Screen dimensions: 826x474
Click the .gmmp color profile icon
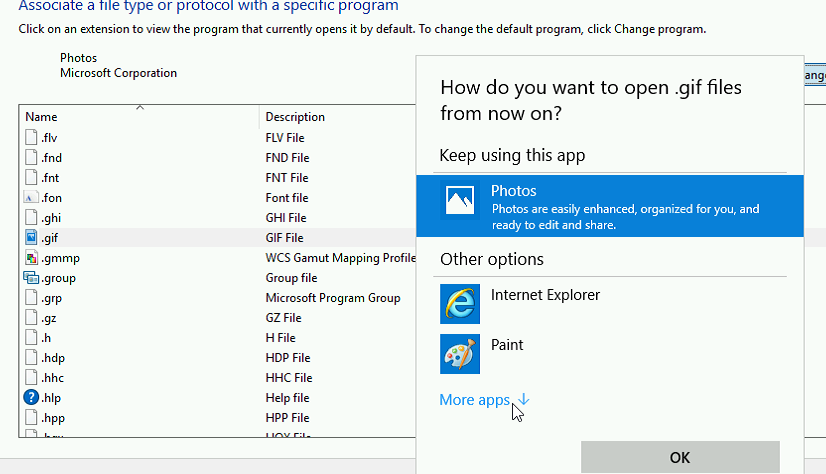pos(31,258)
